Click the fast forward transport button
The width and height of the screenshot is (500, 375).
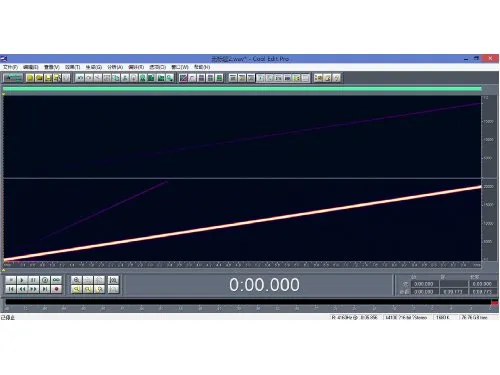[33, 289]
